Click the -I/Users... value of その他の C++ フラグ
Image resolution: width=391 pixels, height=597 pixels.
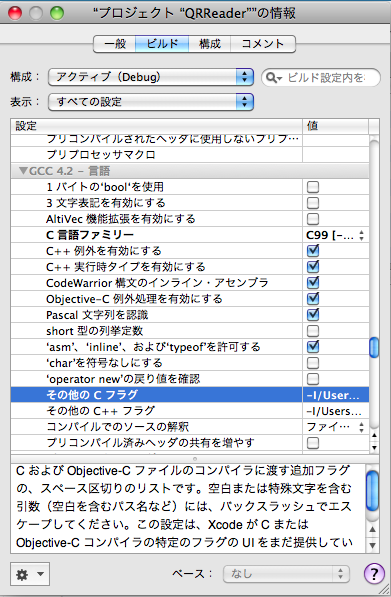[x=334, y=411]
